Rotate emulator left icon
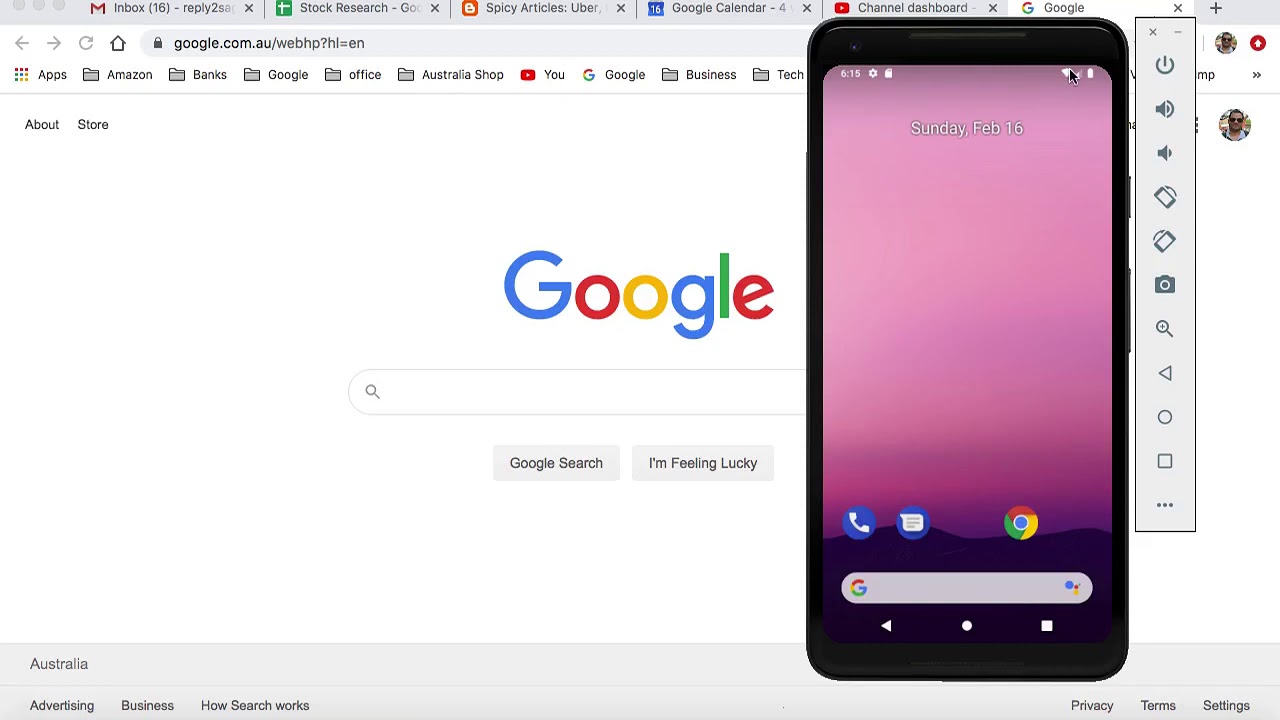Image resolution: width=1280 pixels, height=720 pixels. 1165,197
